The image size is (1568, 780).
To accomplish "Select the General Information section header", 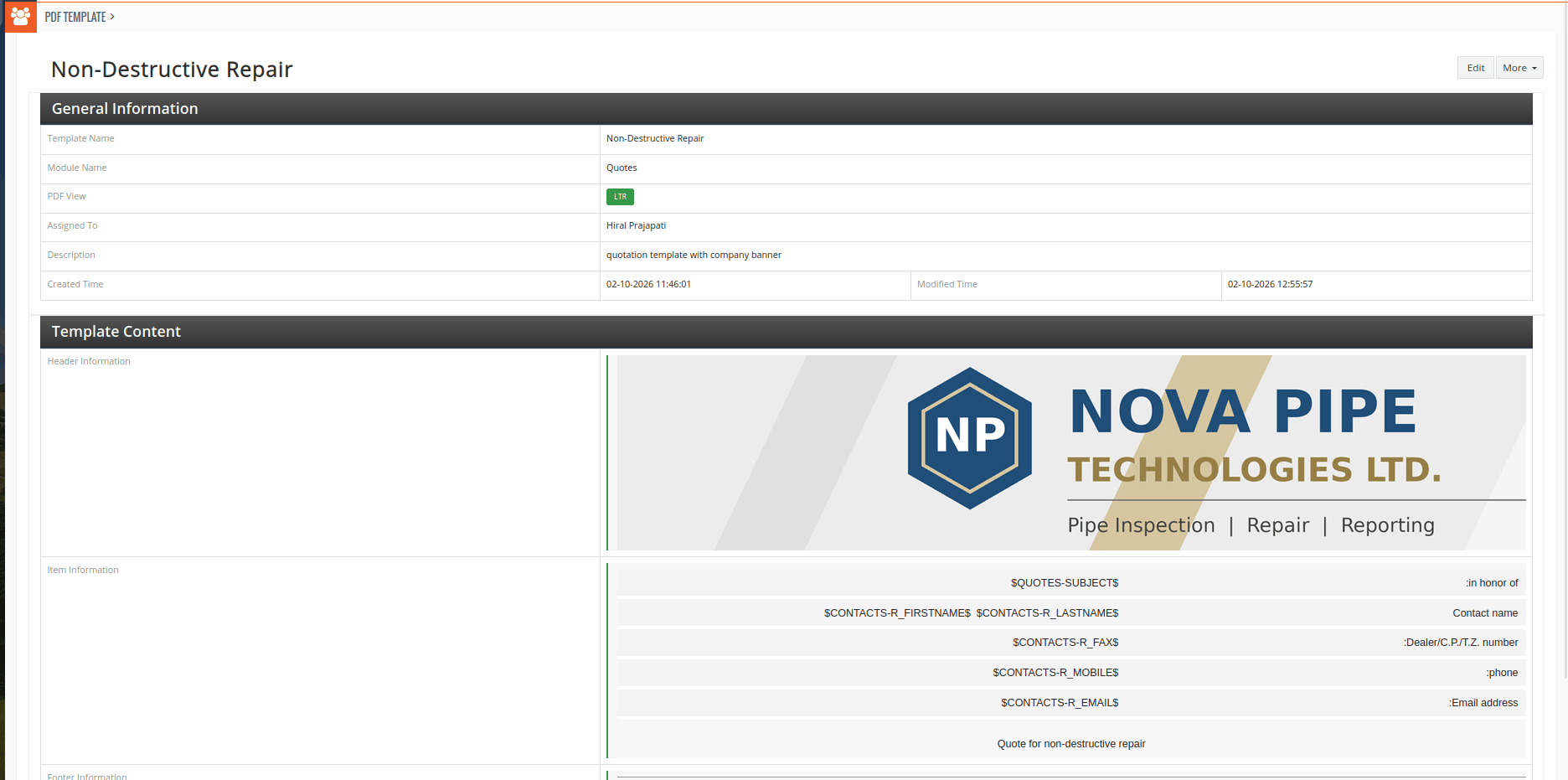I will pyautogui.click(x=787, y=109).
